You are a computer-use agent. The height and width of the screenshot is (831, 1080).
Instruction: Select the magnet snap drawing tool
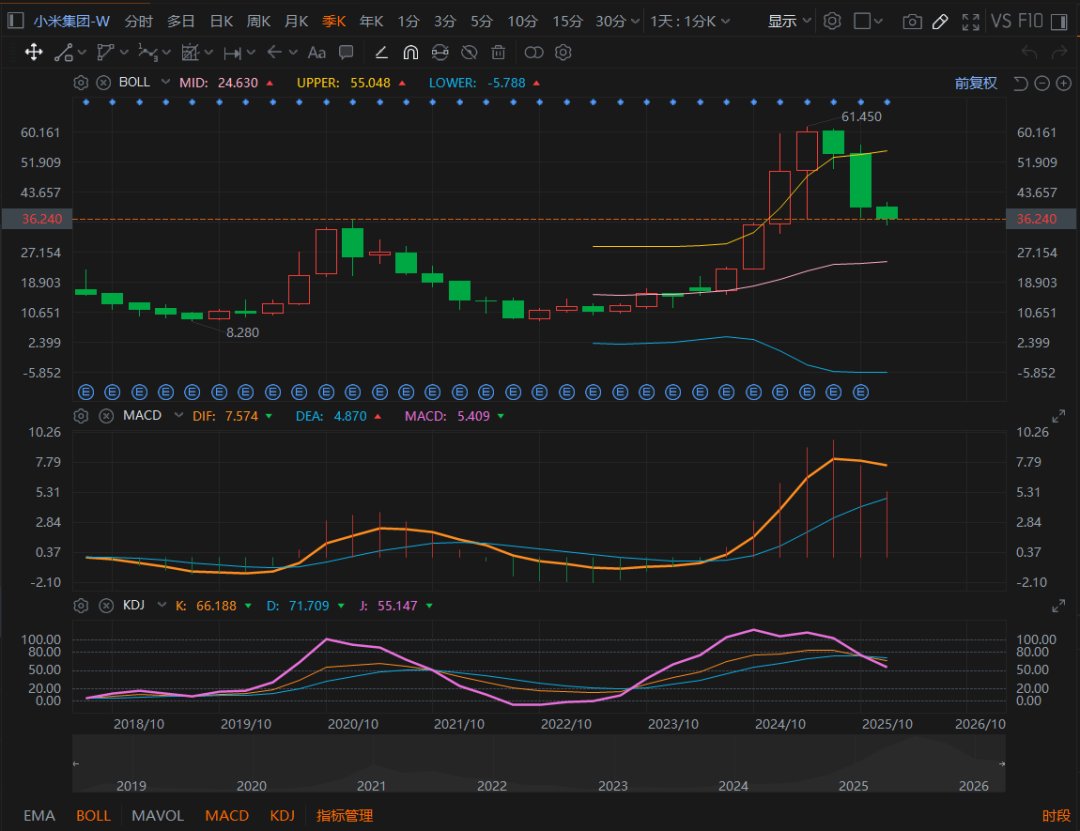pyautogui.click(x=410, y=53)
